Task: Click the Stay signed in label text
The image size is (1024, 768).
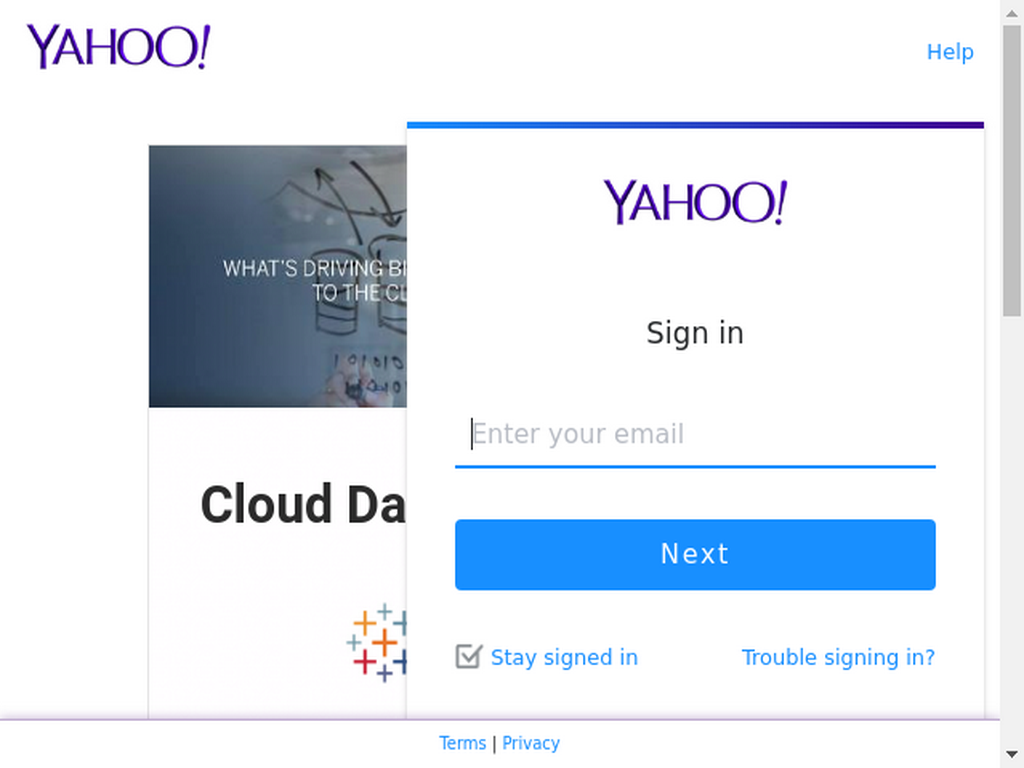Action: (x=564, y=657)
